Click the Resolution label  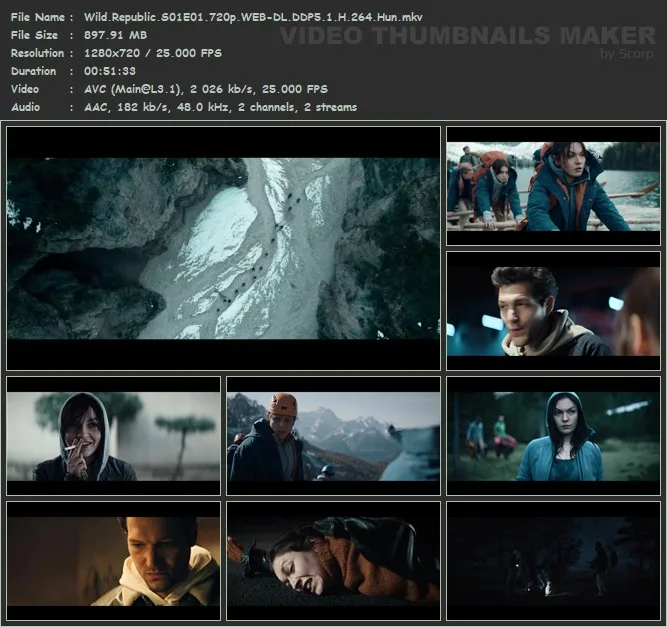point(37,53)
